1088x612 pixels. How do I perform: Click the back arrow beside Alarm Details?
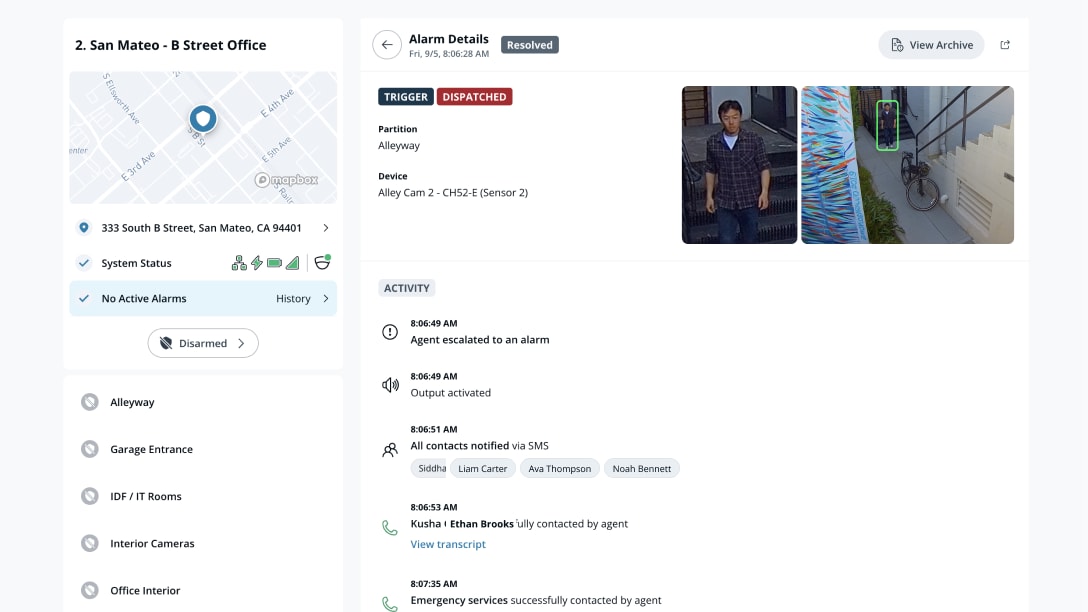[x=387, y=45]
